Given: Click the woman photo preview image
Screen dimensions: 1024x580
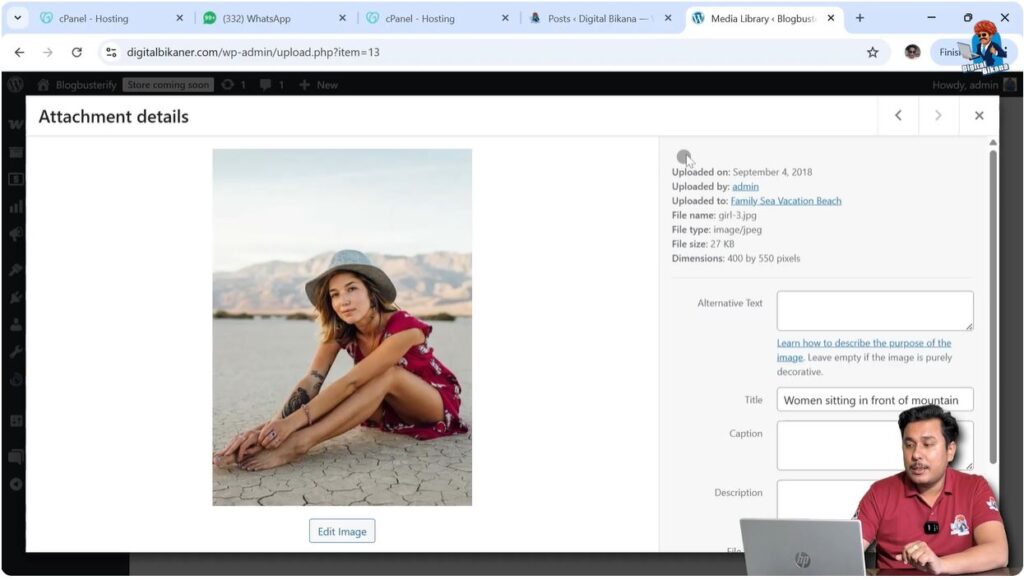Looking at the screenshot, I should pos(342,327).
